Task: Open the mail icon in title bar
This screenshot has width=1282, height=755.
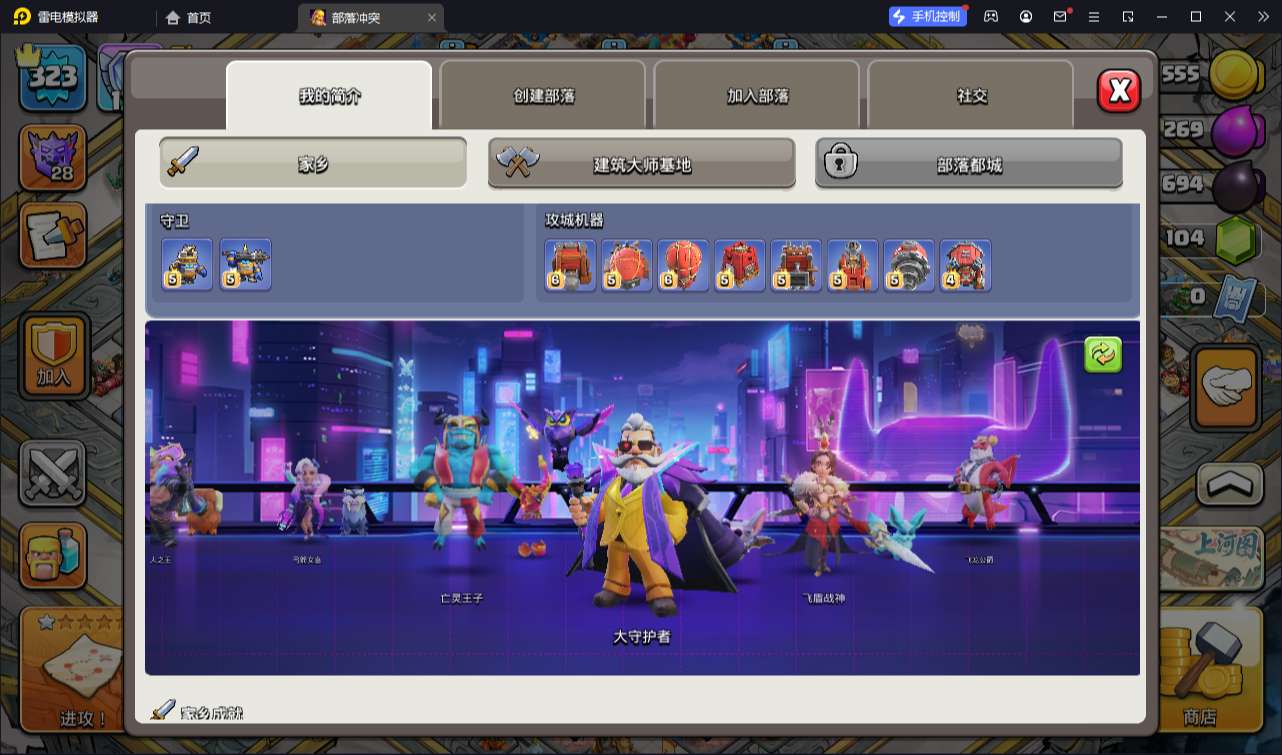Action: (x=1060, y=17)
